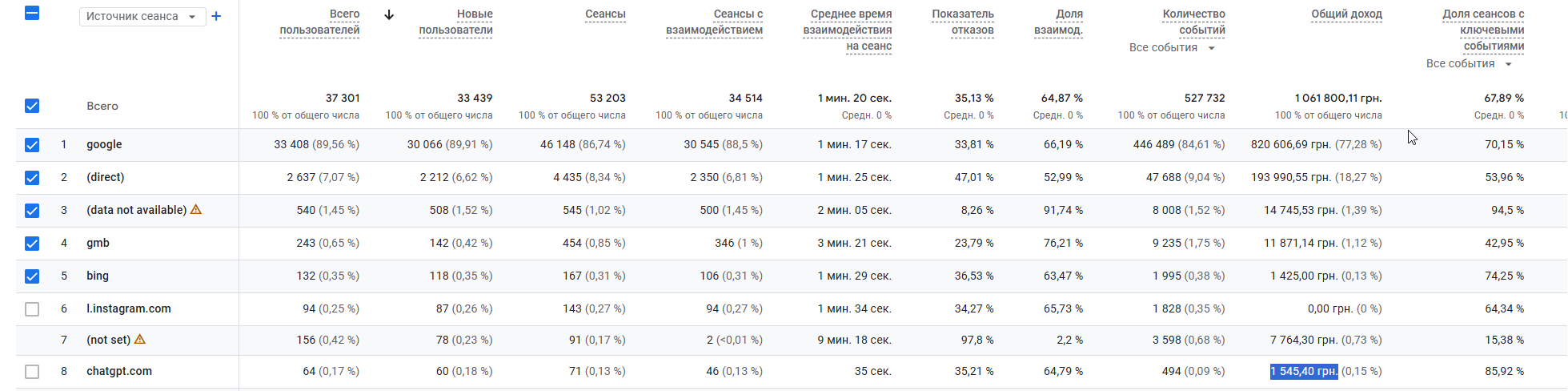
Task: Expand Все события under Количество событий
Action: (x=1172, y=48)
